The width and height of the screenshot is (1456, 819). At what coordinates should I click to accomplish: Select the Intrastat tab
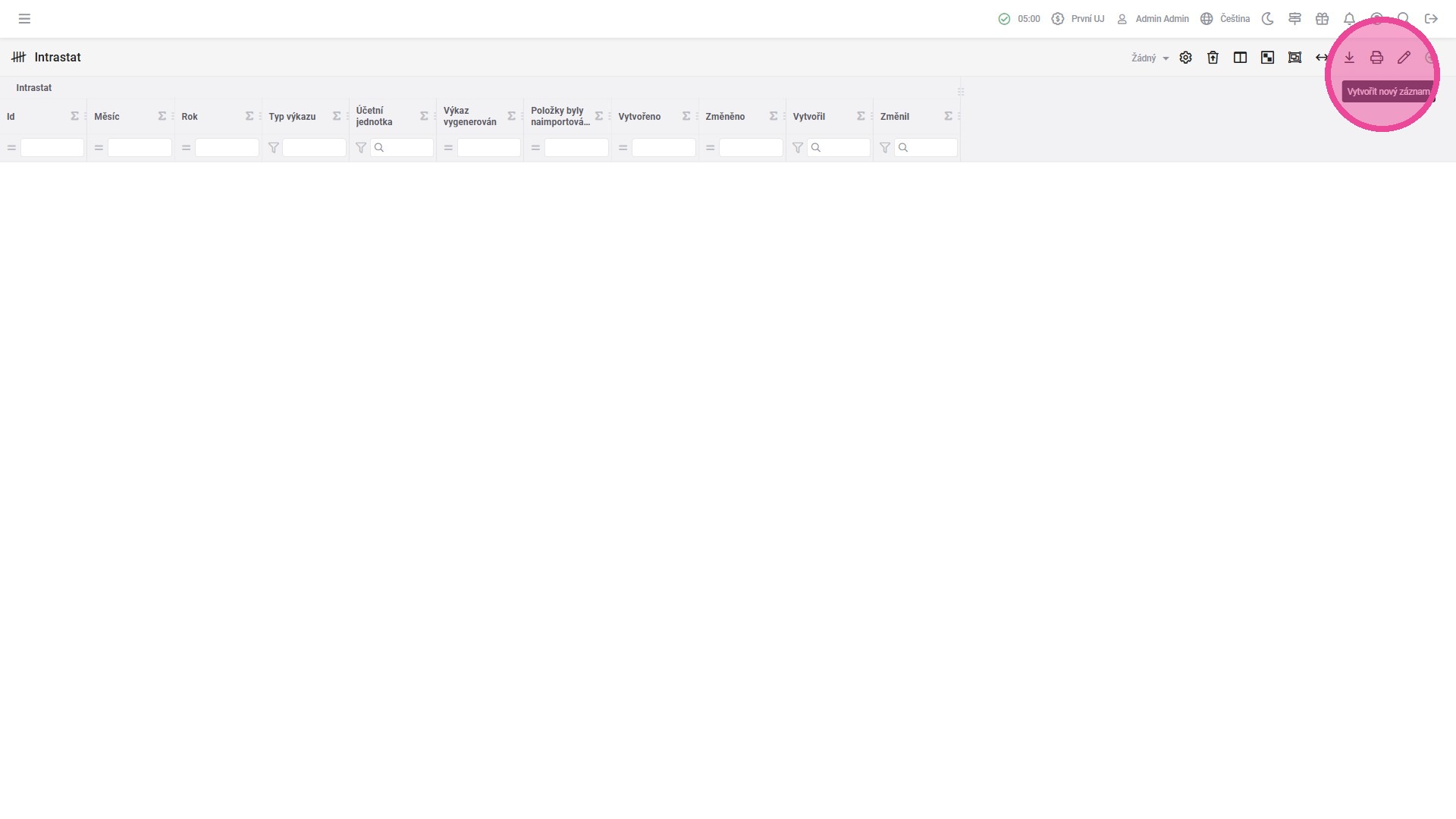[x=34, y=88]
